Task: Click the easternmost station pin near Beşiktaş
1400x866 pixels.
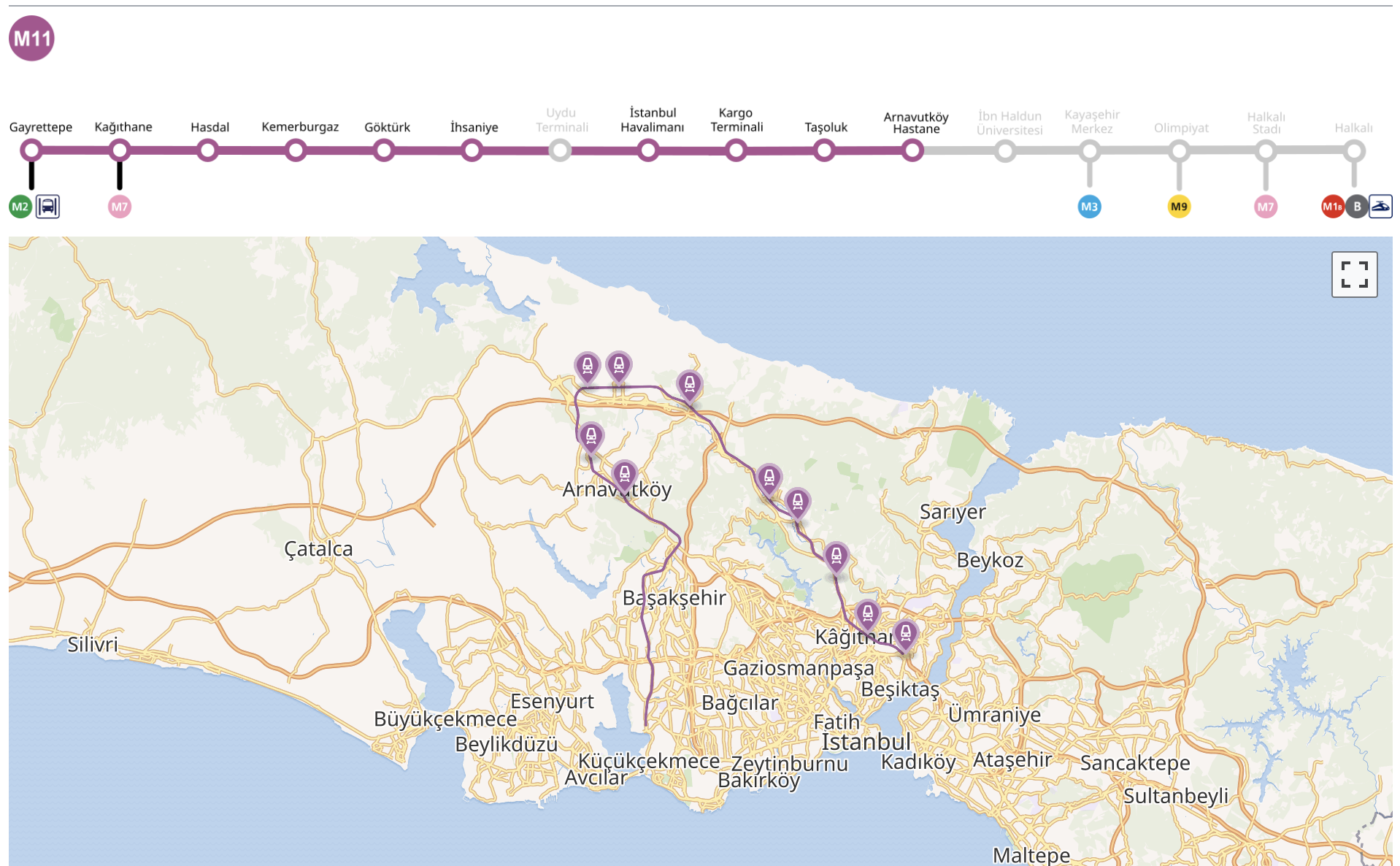Action: [905, 637]
